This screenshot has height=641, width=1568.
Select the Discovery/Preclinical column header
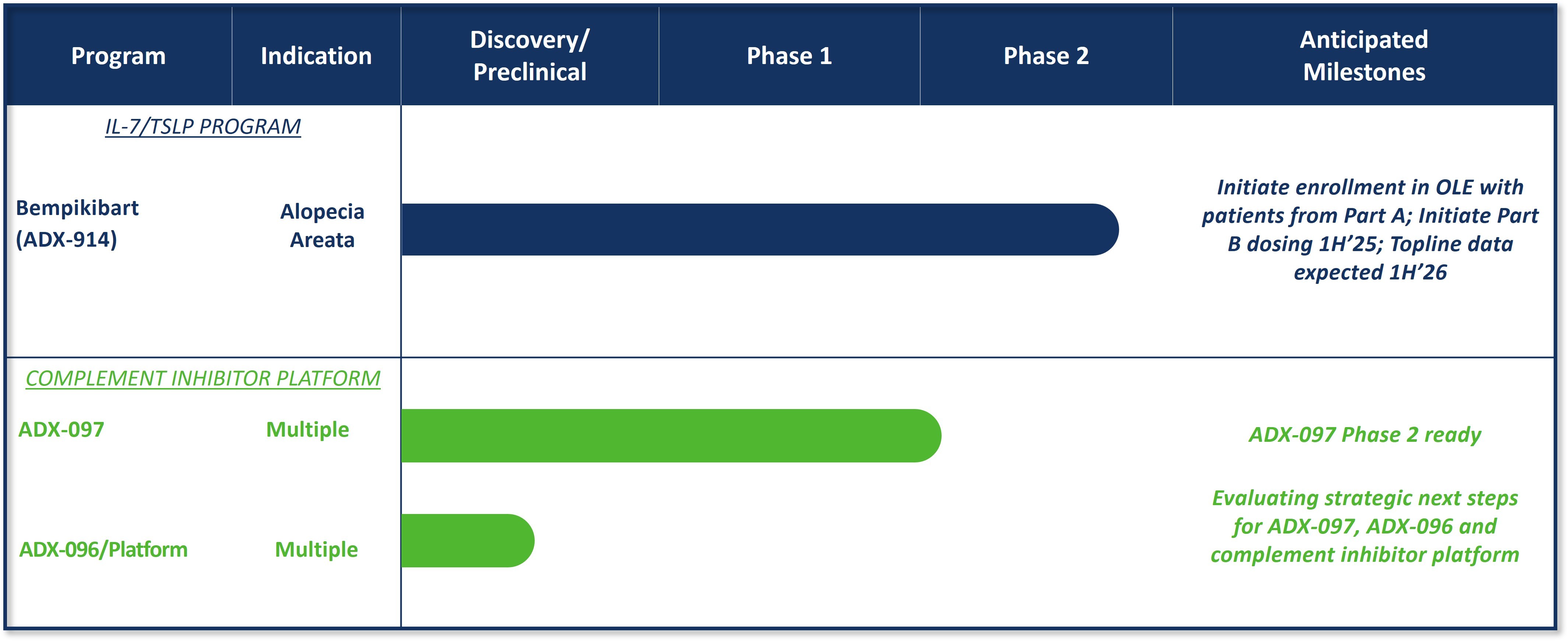(x=530, y=56)
